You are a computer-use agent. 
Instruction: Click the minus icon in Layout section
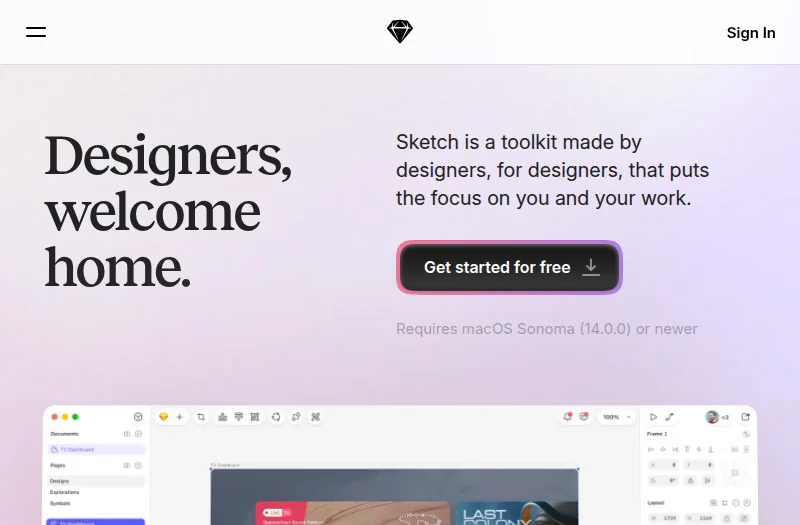pyautogui.click(x=736, y=503)
